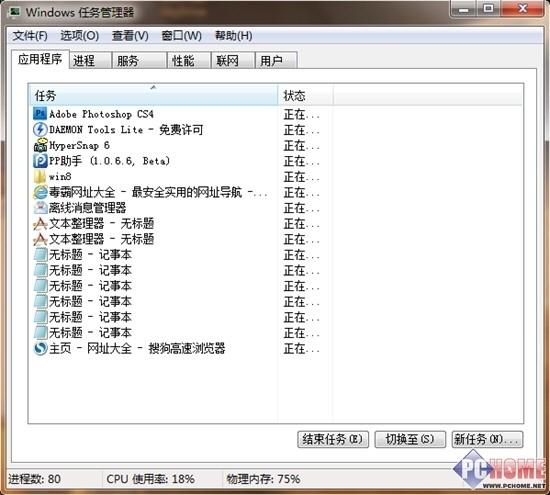Click the win8 folder icon
The width and height of the screenshot is (550, 495).
[40, 176]
